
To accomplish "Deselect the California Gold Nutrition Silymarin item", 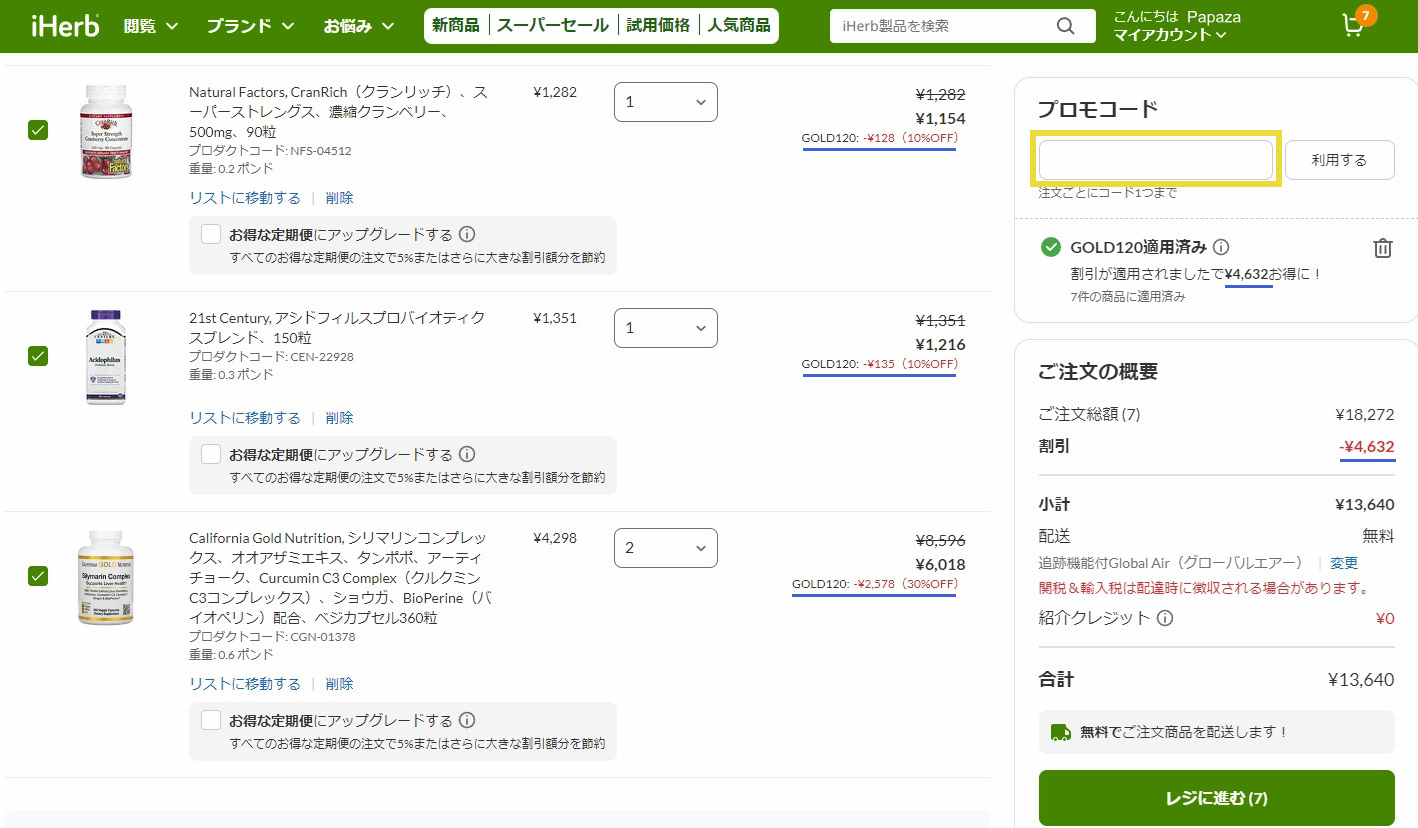I will point(38,576).
